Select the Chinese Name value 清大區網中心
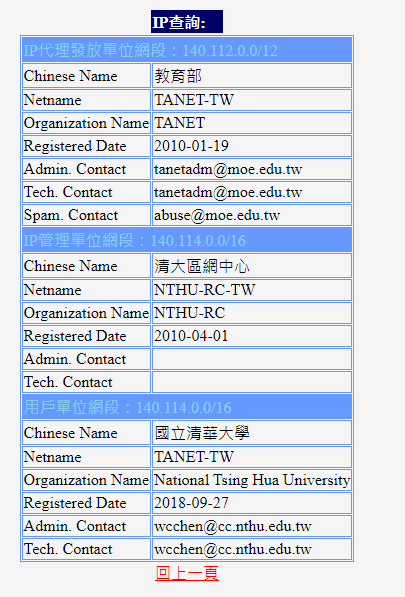The height and width of the screenshot is (597, 405). (x=202, y=266)
